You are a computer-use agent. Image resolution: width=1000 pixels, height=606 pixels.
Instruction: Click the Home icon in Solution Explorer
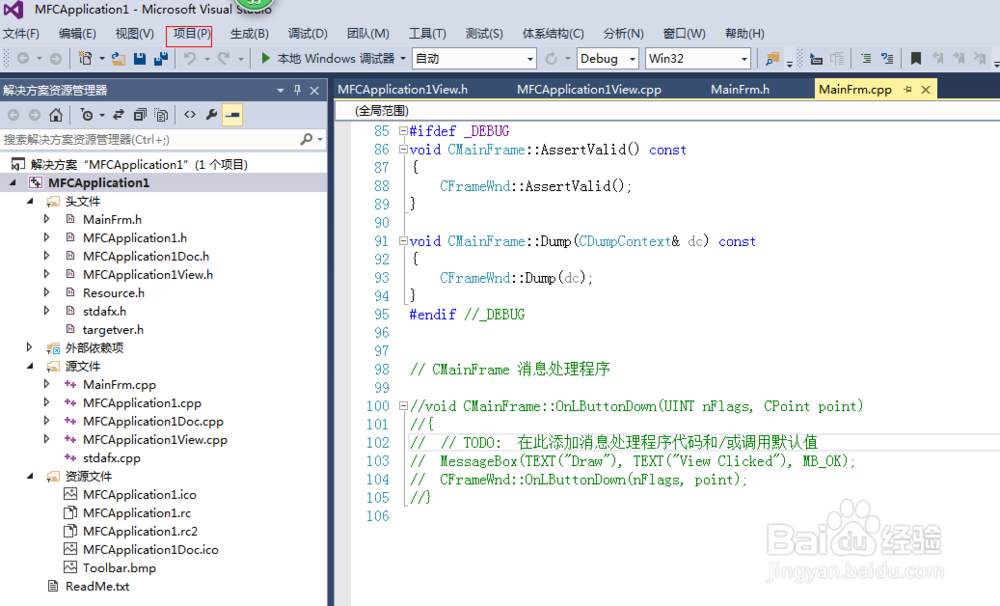pyautogui.click(x=56, y=115)
